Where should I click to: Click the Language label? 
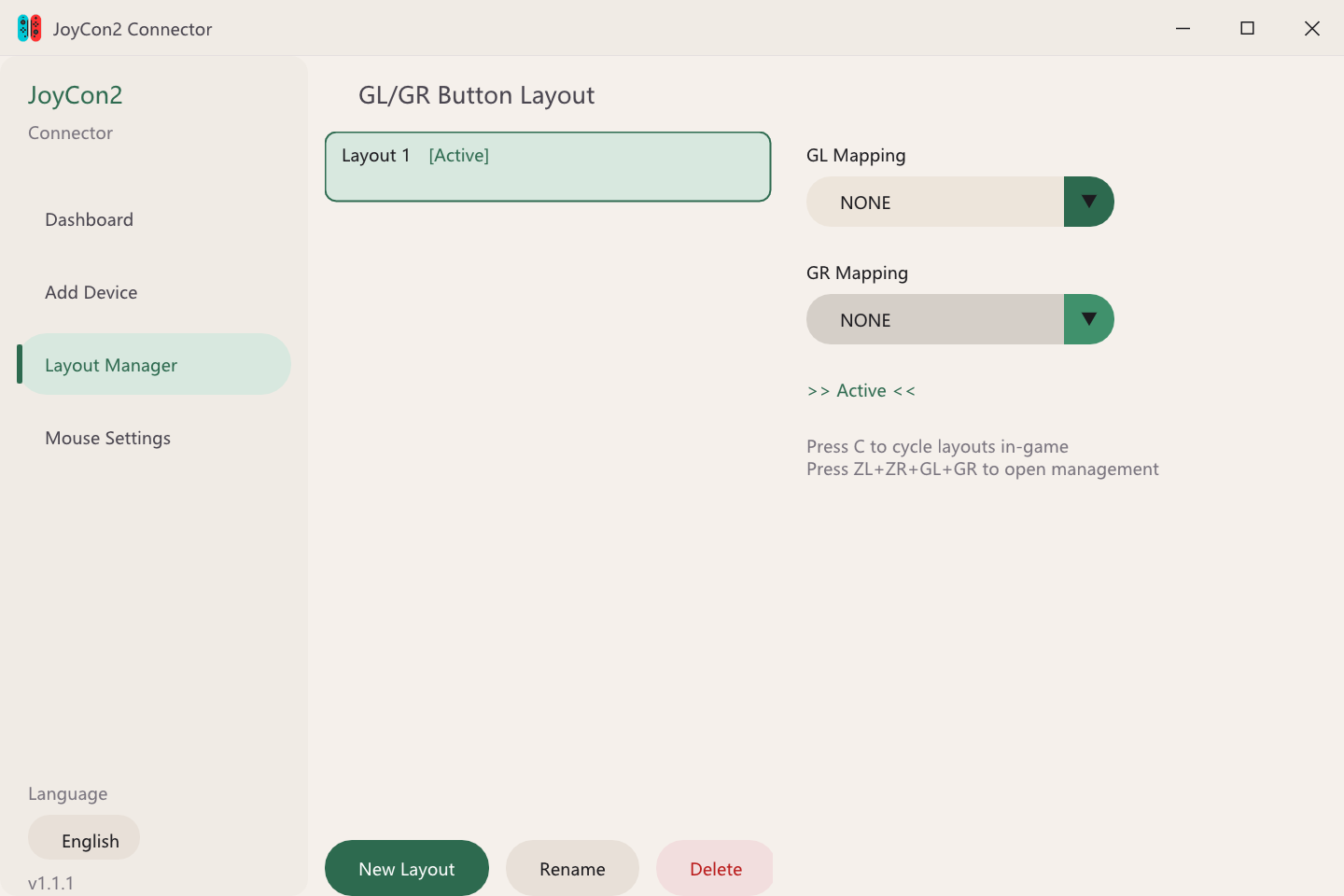coord(67,793)
